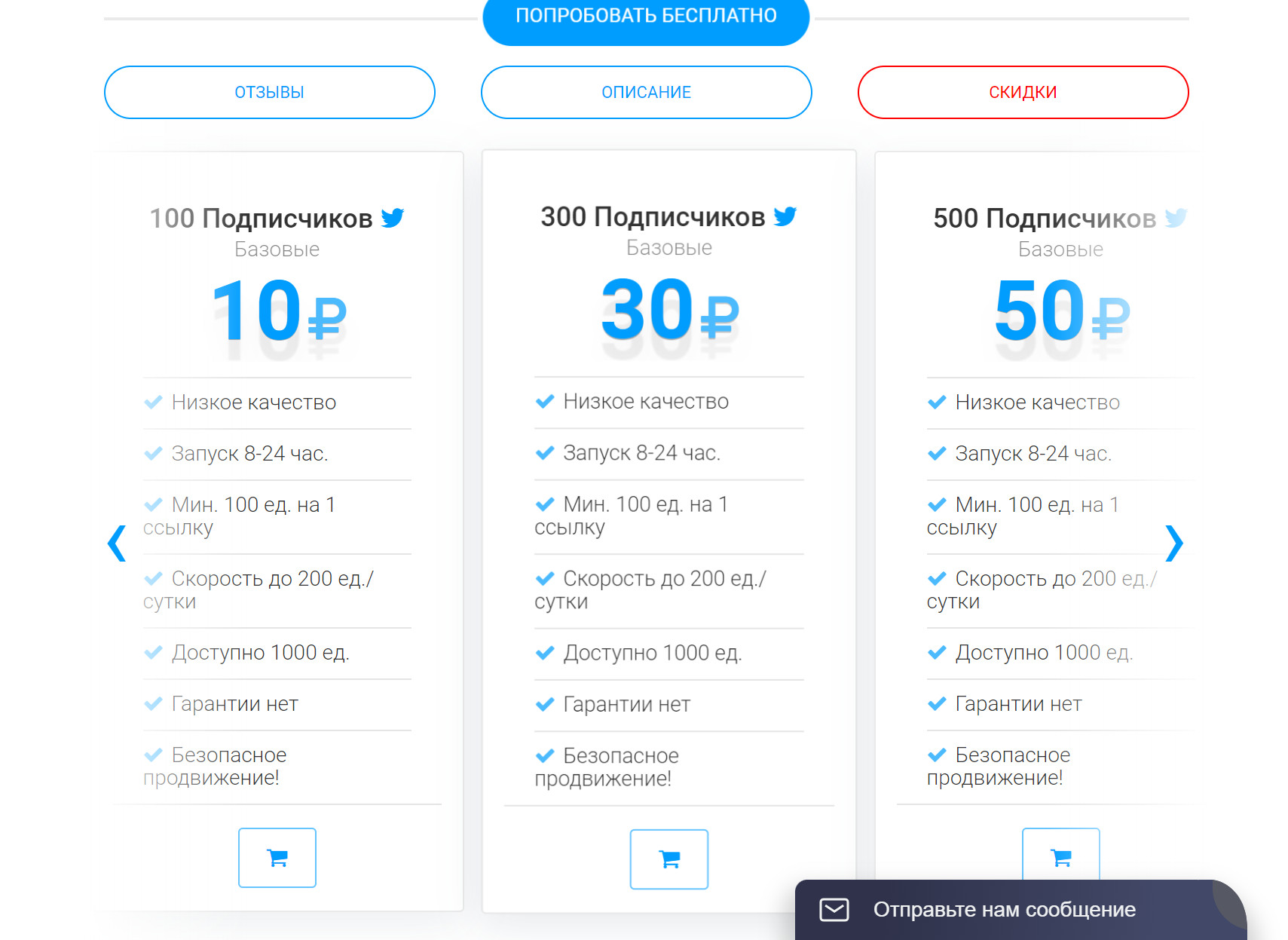Click the Гарантии нет checkmark in the 500 card

(937, 704)
